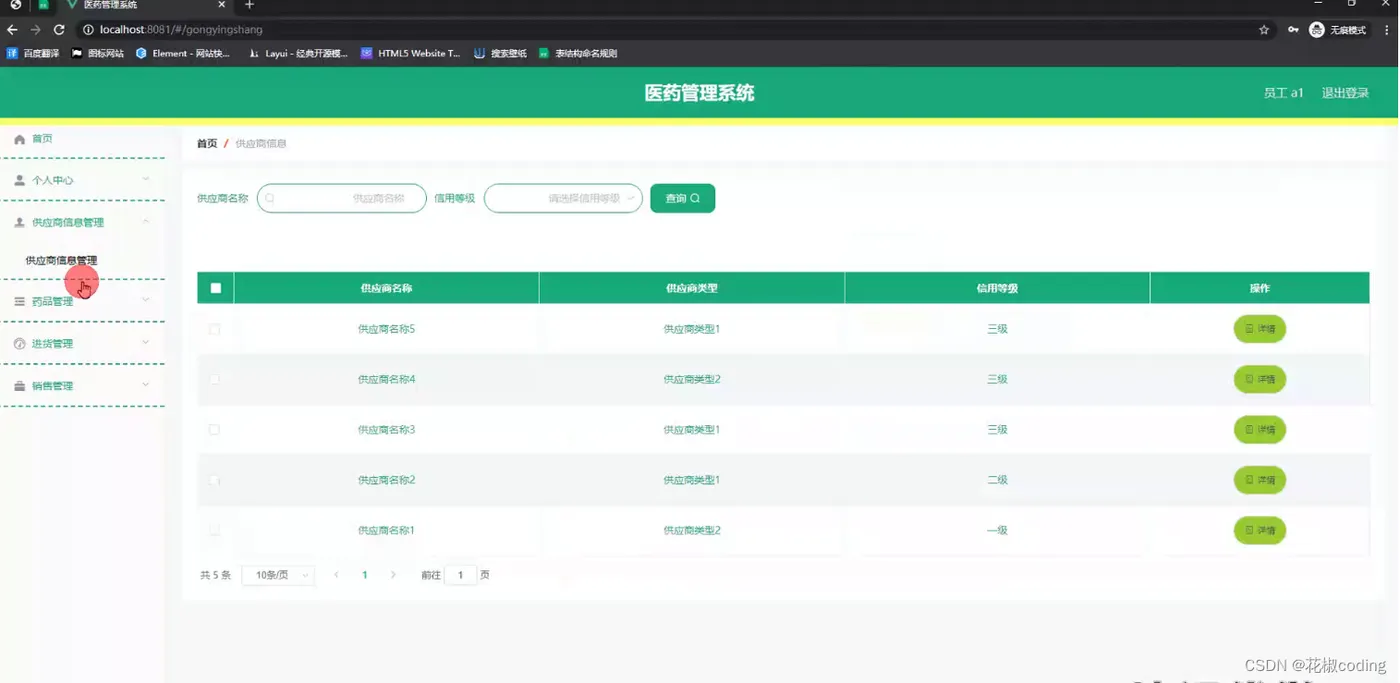
Task: Click the browser forward arrow
Action: coord(35,30)
